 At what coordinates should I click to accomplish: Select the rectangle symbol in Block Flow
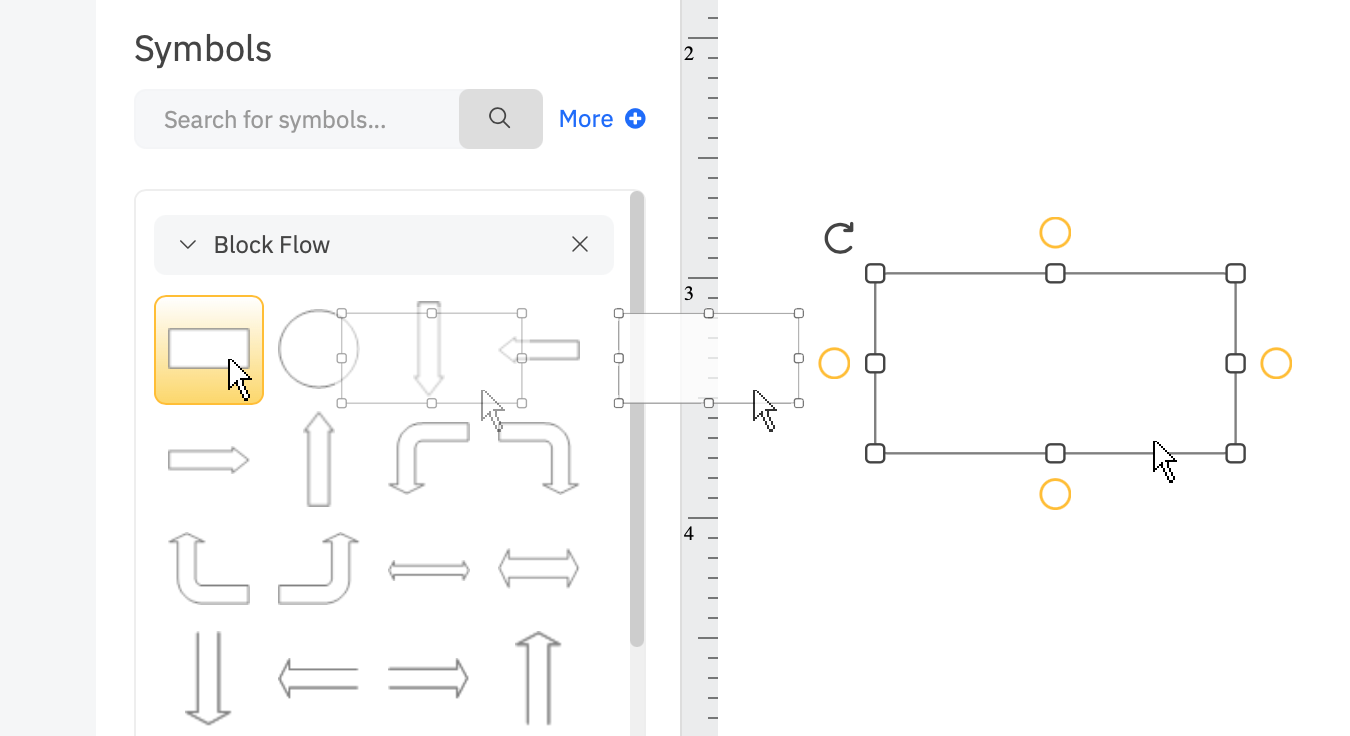click(208, 348)
